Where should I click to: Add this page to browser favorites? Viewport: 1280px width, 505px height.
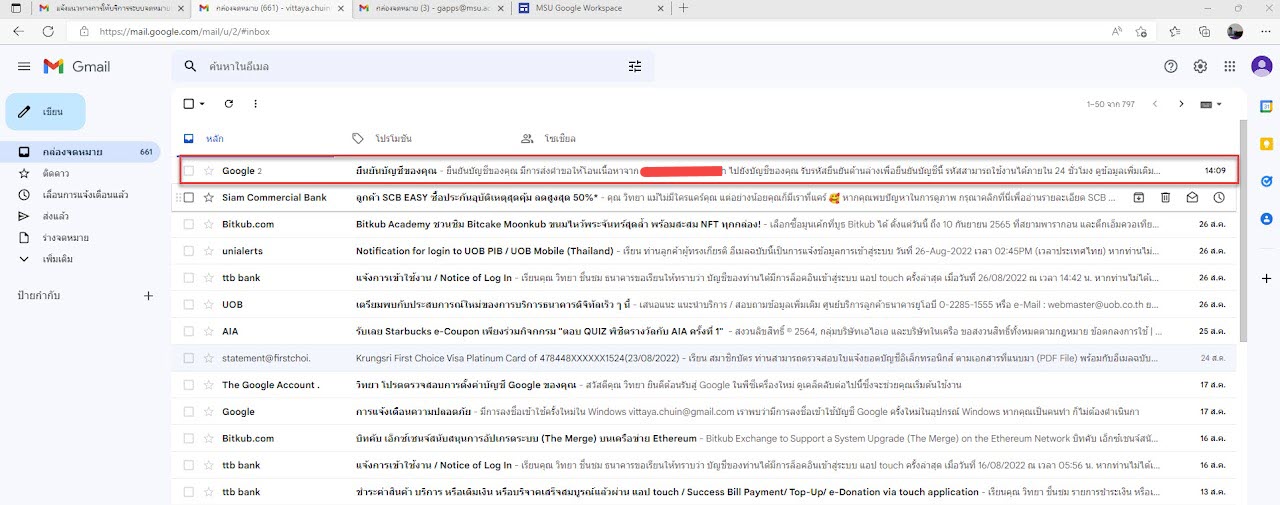(1141, 32)
